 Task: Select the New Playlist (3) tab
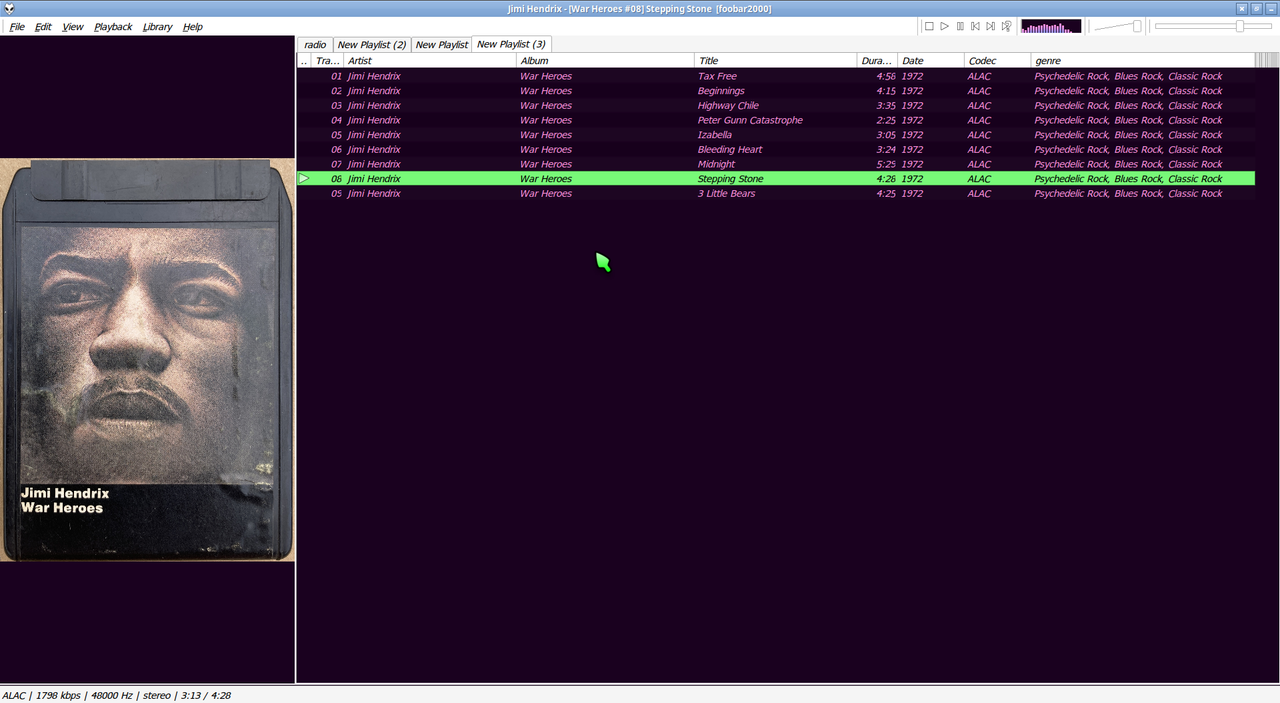pos(511,44)
